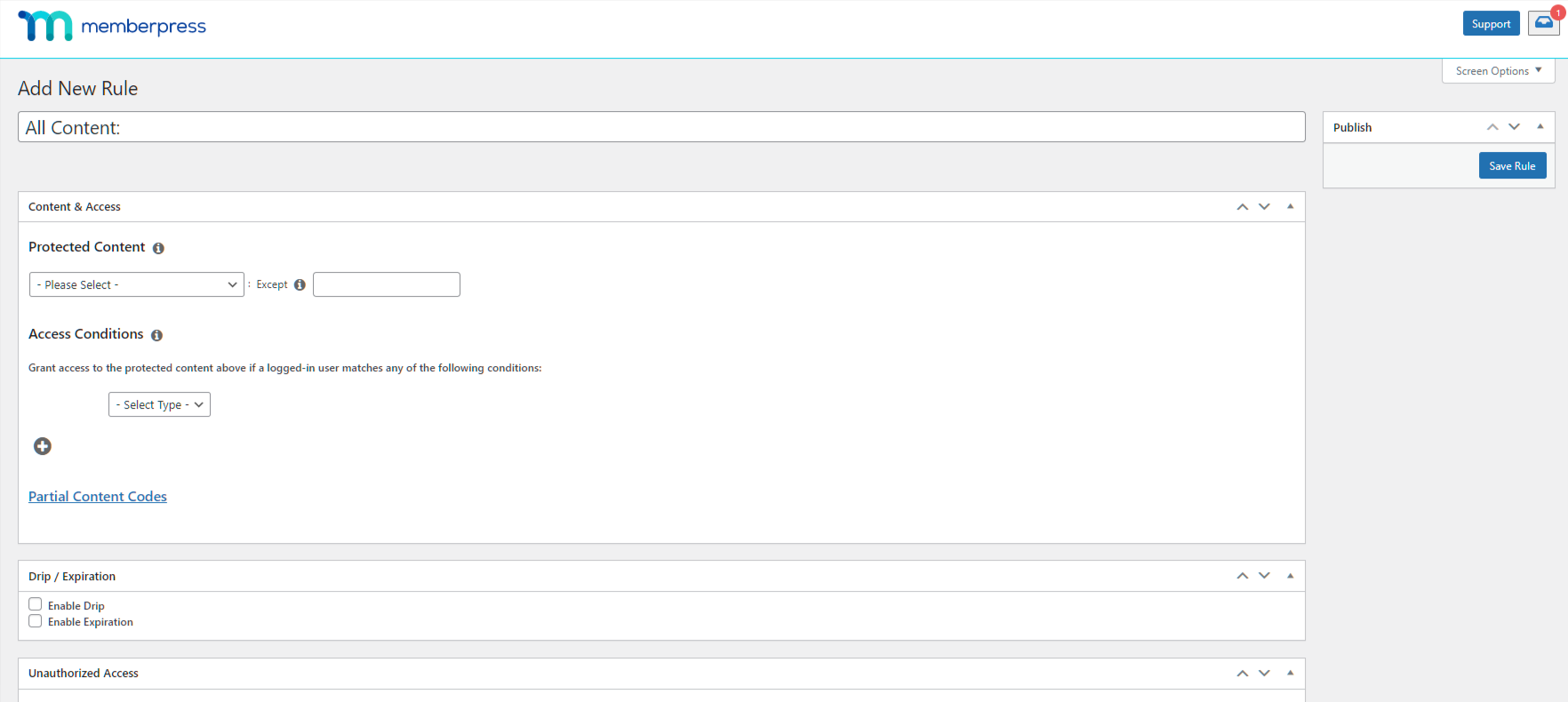The image size is (1568, 702).
Task: Enable the Drip checkbox
Action: coord(36,604)
